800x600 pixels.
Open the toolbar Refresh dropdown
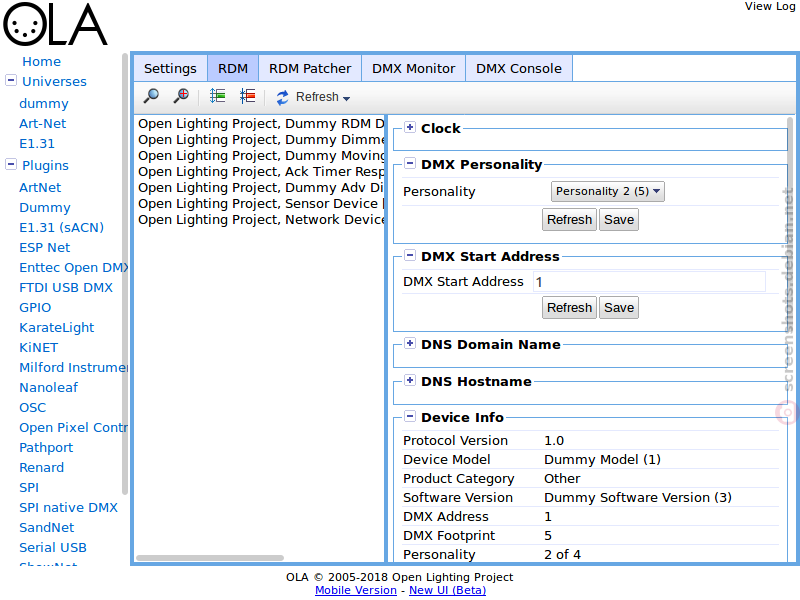click(313, 97)
